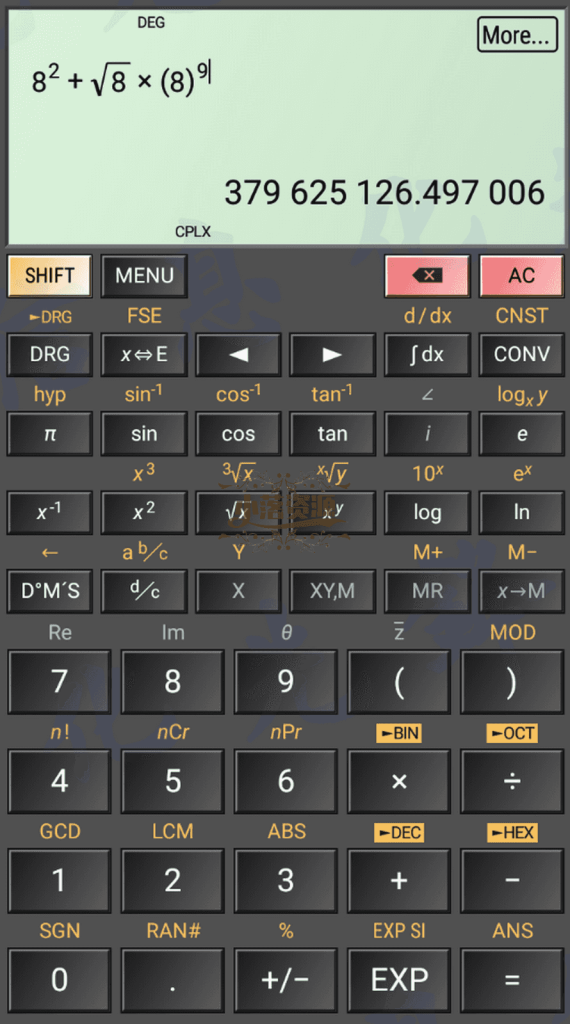This screenshot has height=1024, width=570.
Task: Toggle the SHIFT key
Action: 50,276
